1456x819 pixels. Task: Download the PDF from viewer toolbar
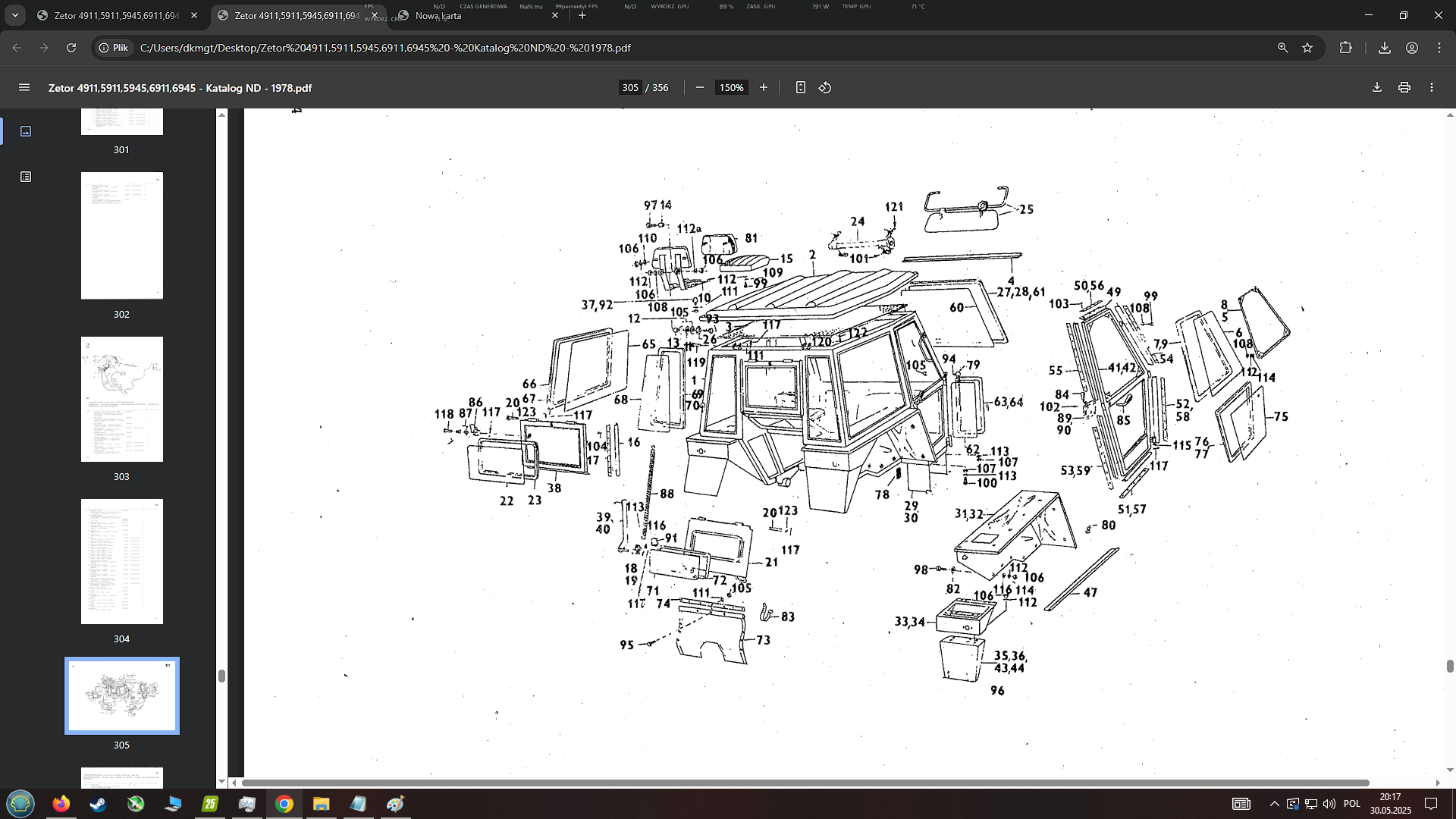pyautogui.click(x=1377, y=88)
